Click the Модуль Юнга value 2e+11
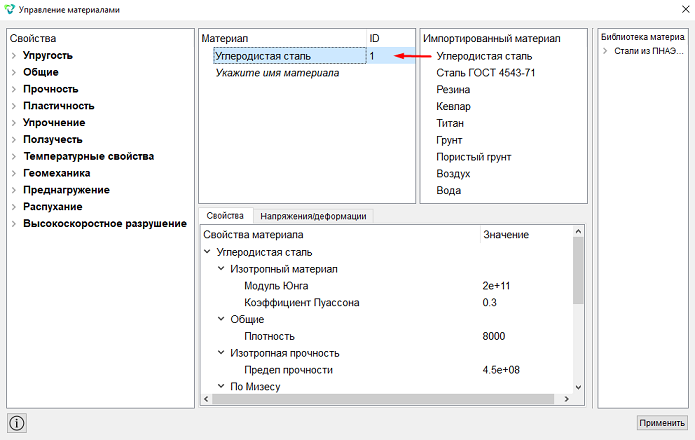 [496, 286]
